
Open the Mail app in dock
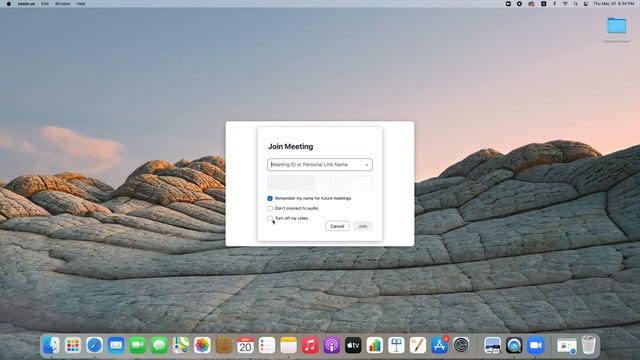point(116,345)
